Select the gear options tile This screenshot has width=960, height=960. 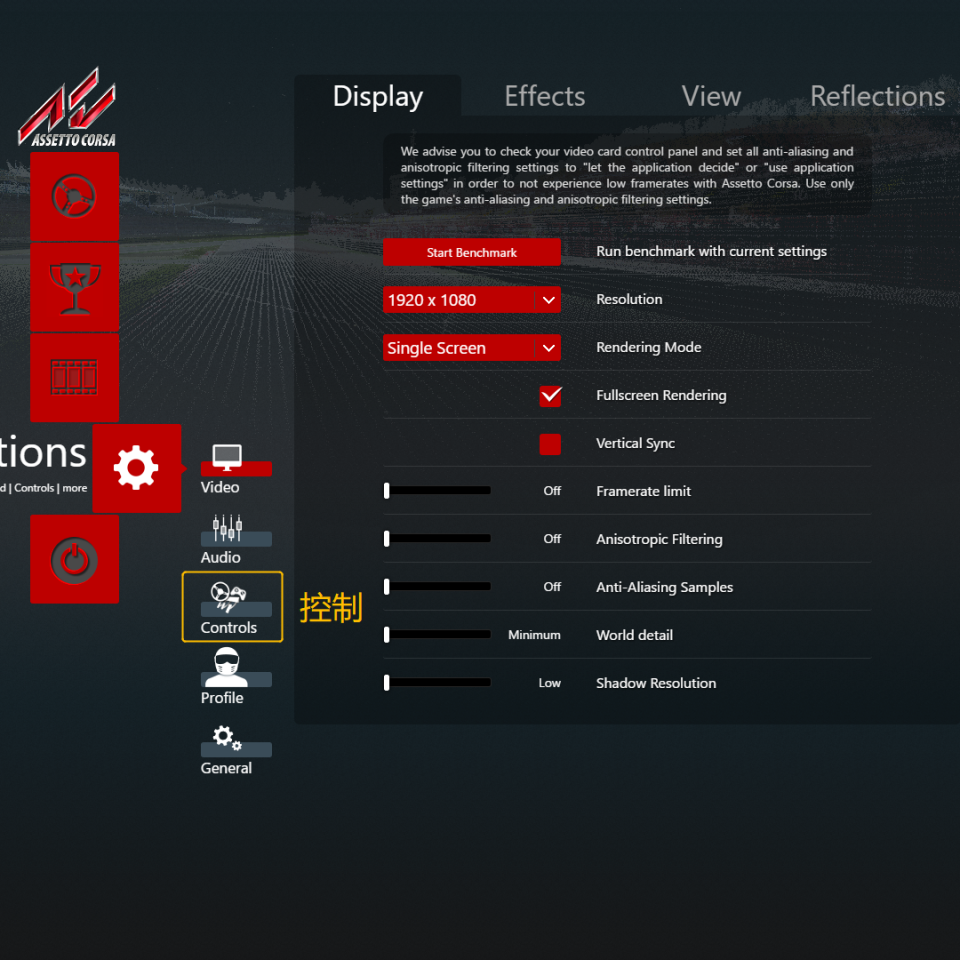[137, 468]
